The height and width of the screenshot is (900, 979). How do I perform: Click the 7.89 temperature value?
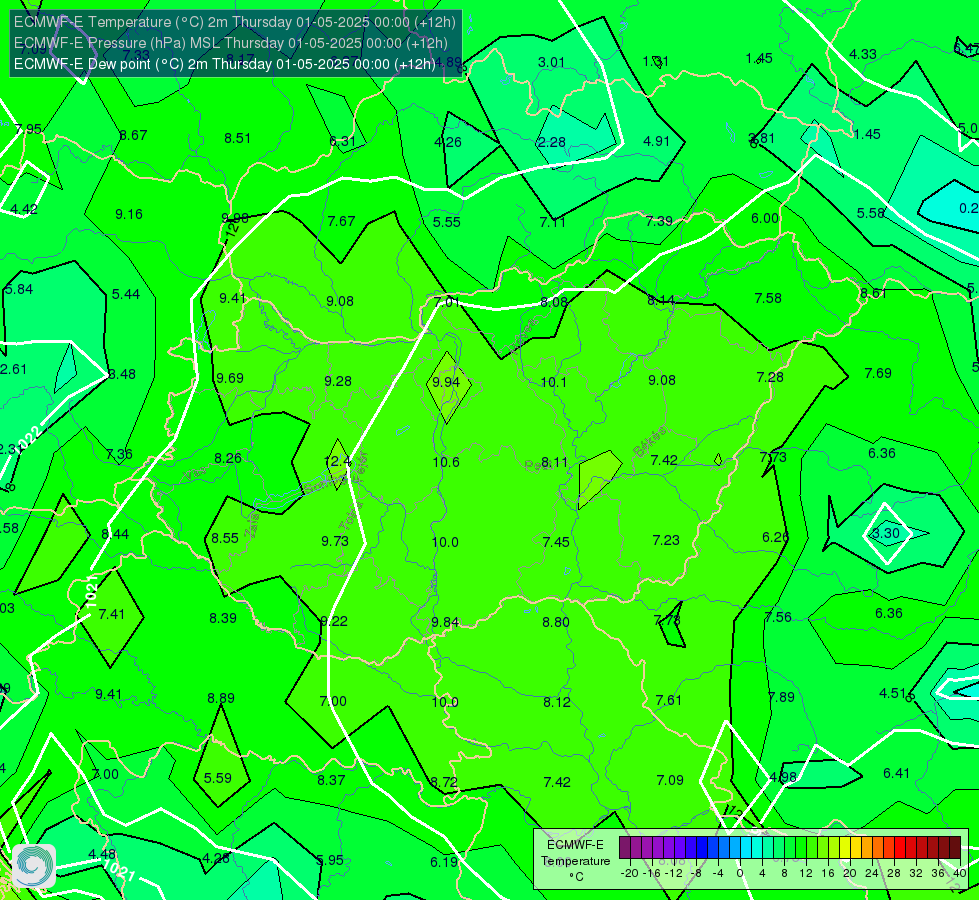tap(781, 697)
